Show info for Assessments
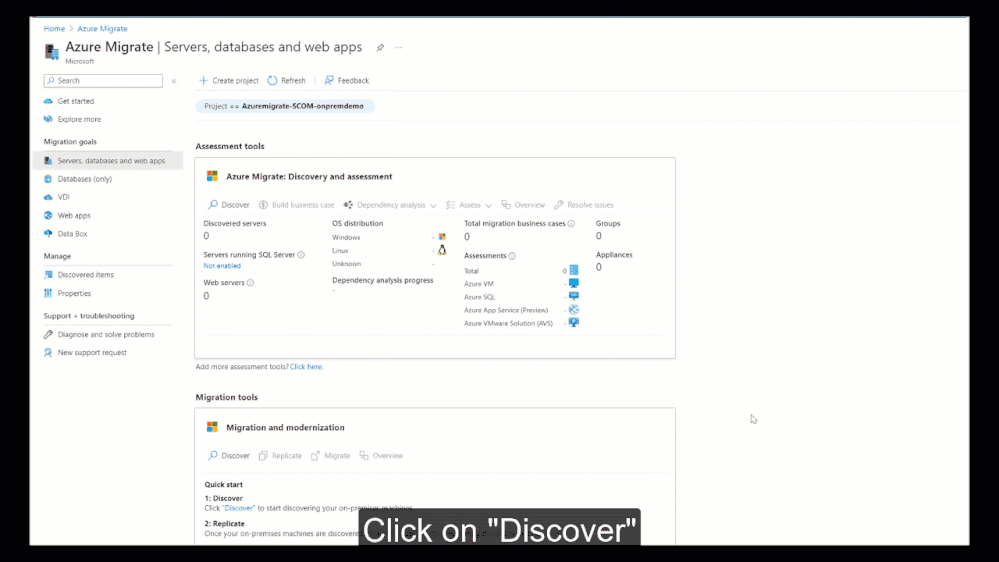 tap(512, 256)
